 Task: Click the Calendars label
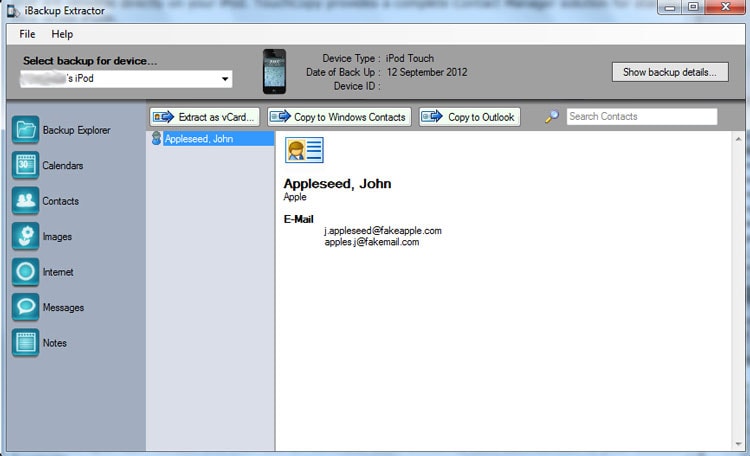(63, 166)
